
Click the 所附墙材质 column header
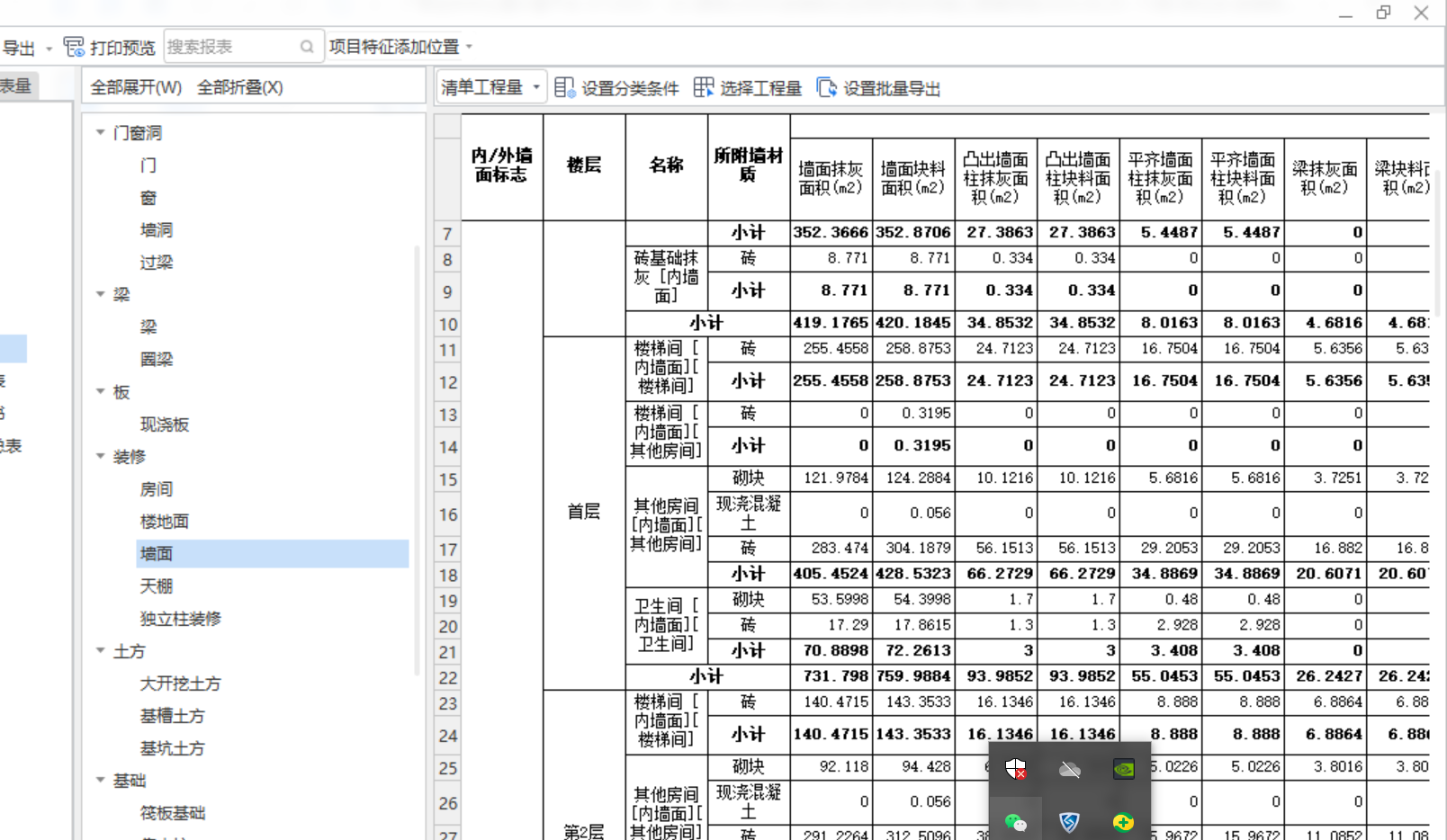(x=749, y=166)
